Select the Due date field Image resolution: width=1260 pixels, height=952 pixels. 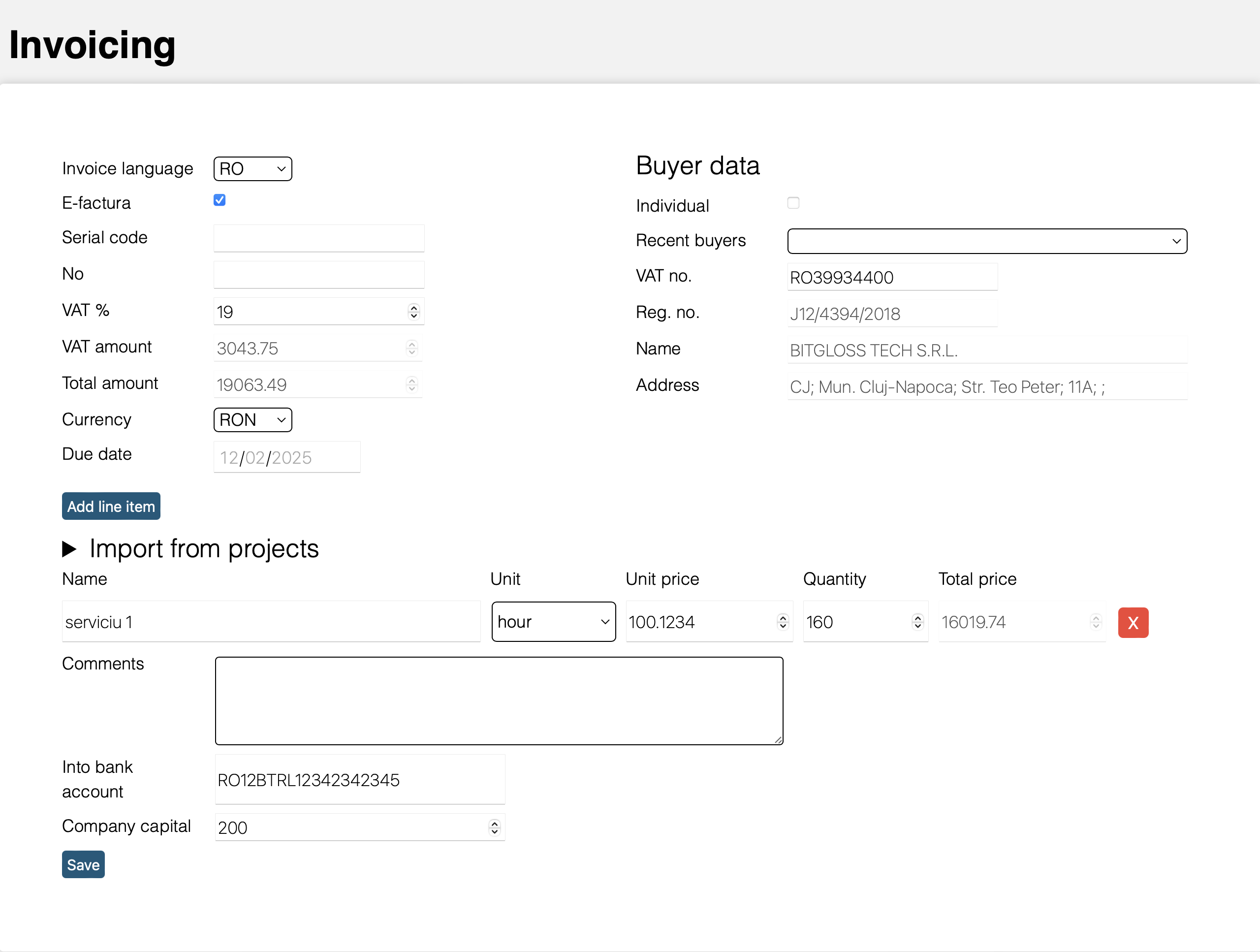point(286,457)
